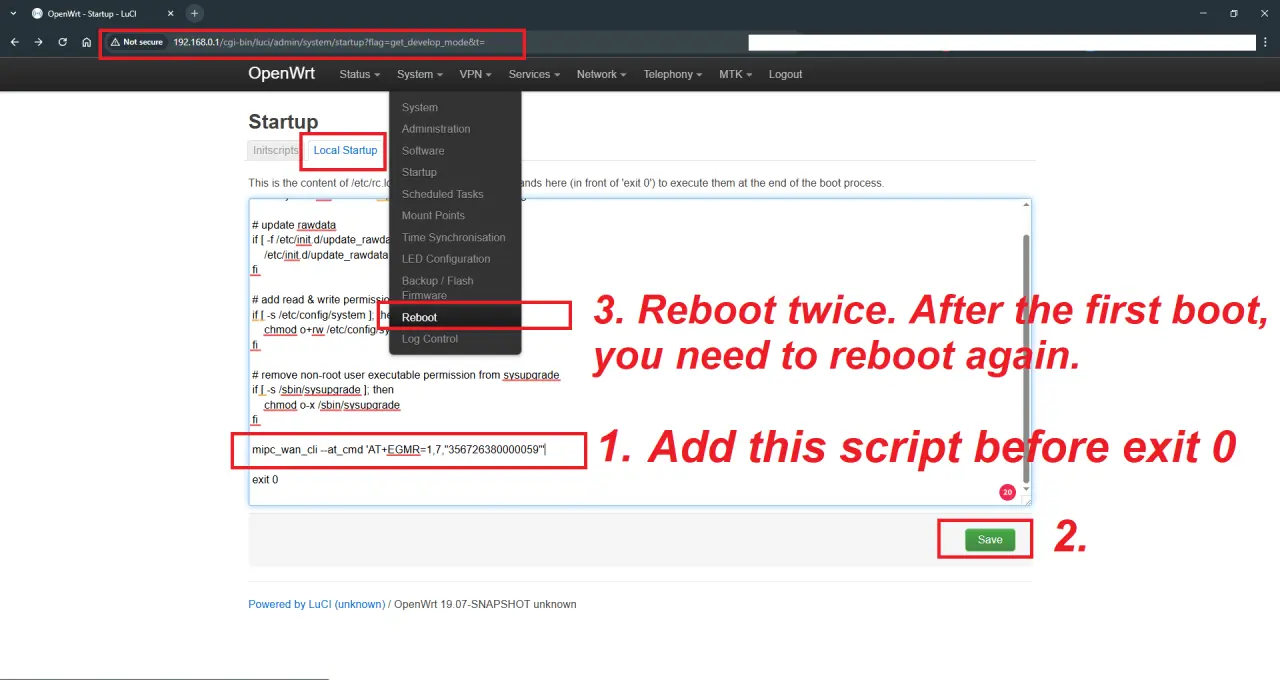The width and height of the screenshot is (1280, 680).
Task: Minimize the browser window
Action: (1205, 13)
